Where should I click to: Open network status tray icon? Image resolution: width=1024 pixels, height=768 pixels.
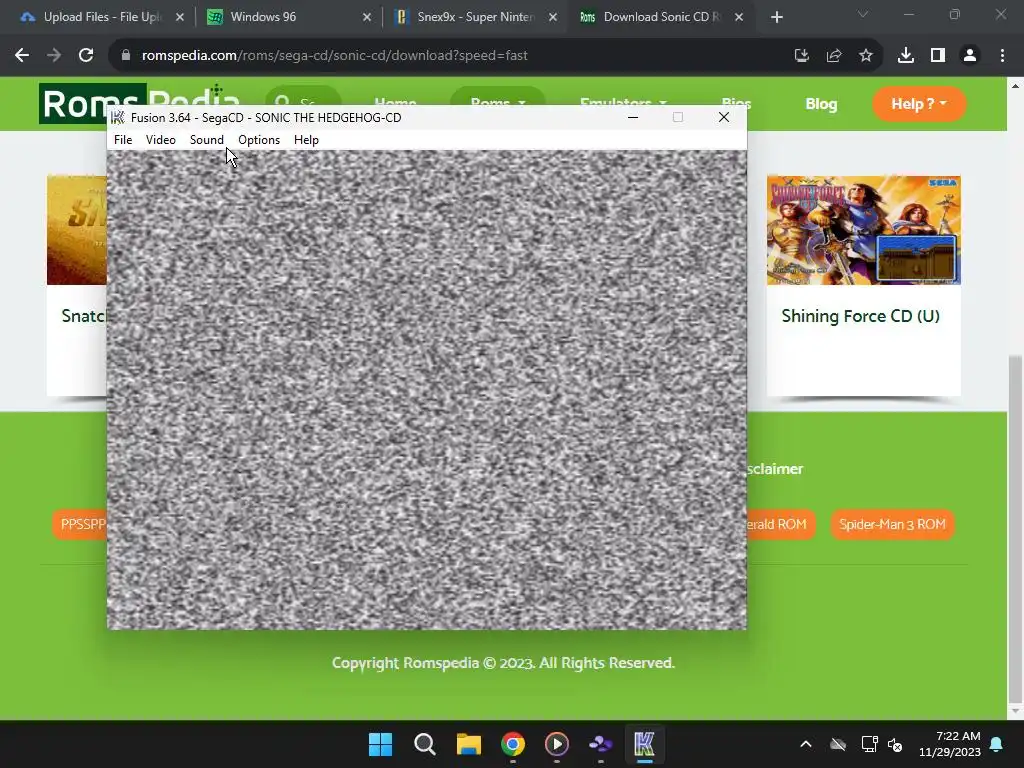pyautogui.click(x=869, y=744)
